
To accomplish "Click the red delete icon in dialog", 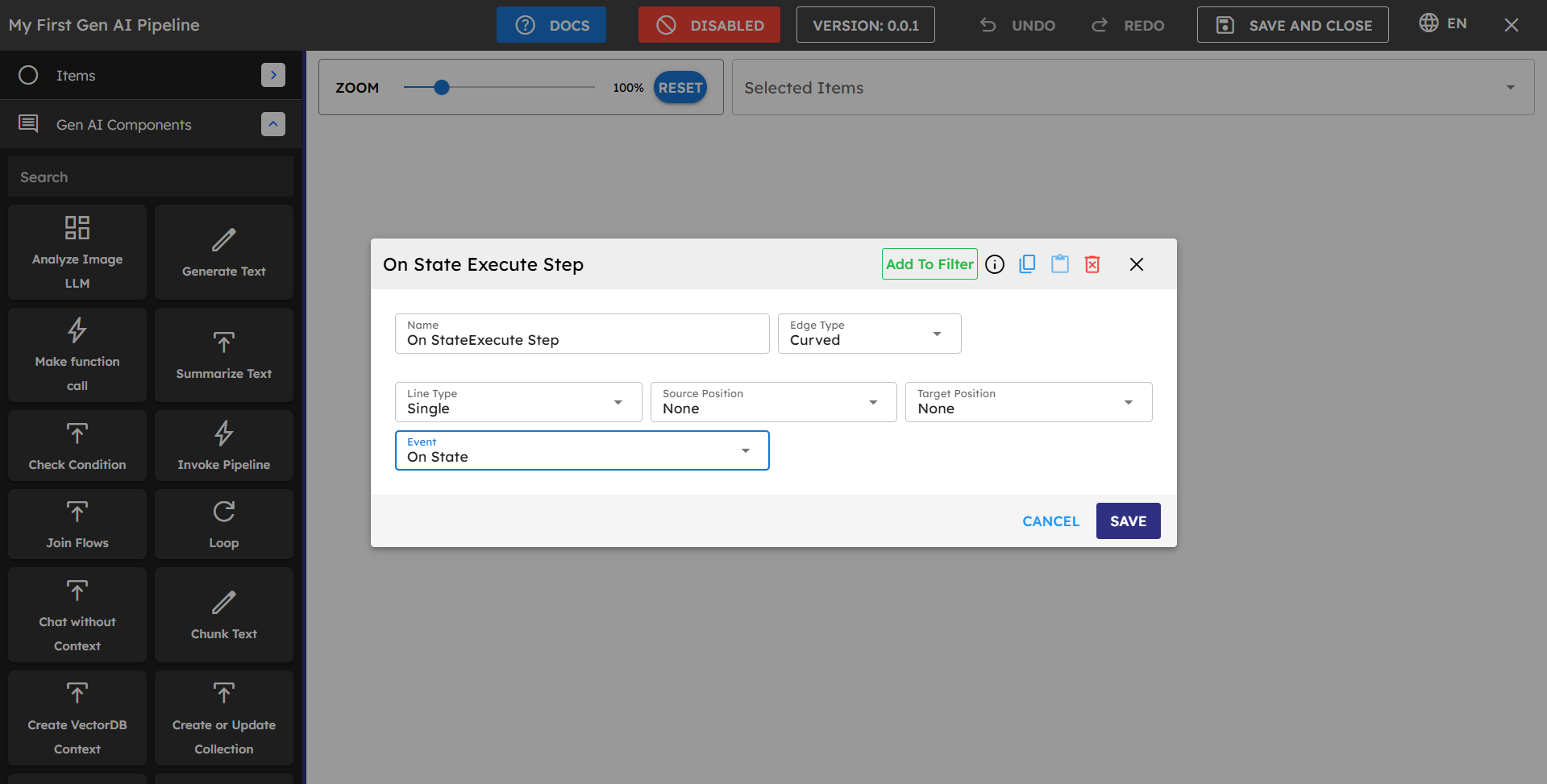I will coord(1092,264).
